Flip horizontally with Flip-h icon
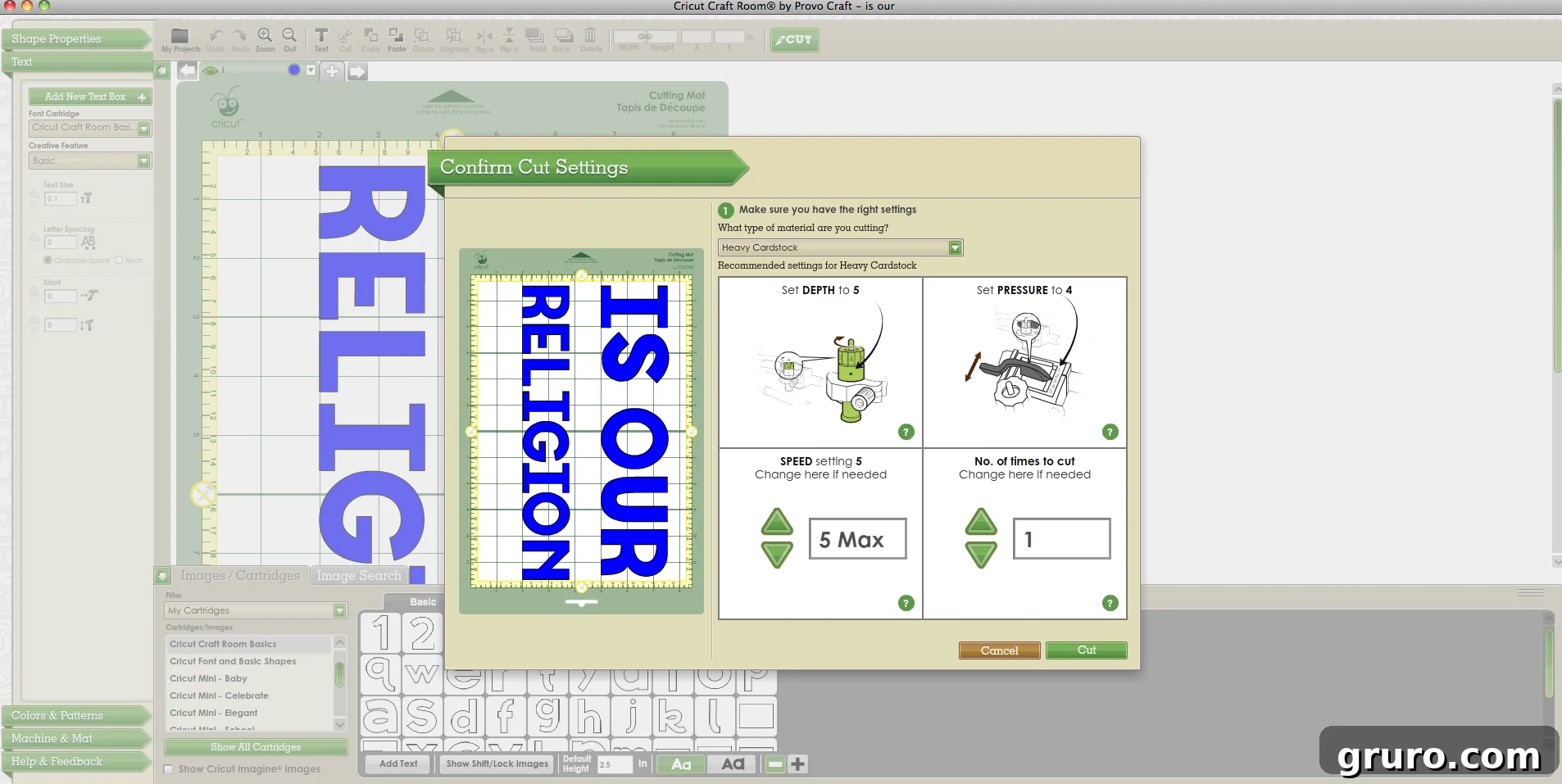This screenshot has height=784, width=1562. tap(485, 39)
